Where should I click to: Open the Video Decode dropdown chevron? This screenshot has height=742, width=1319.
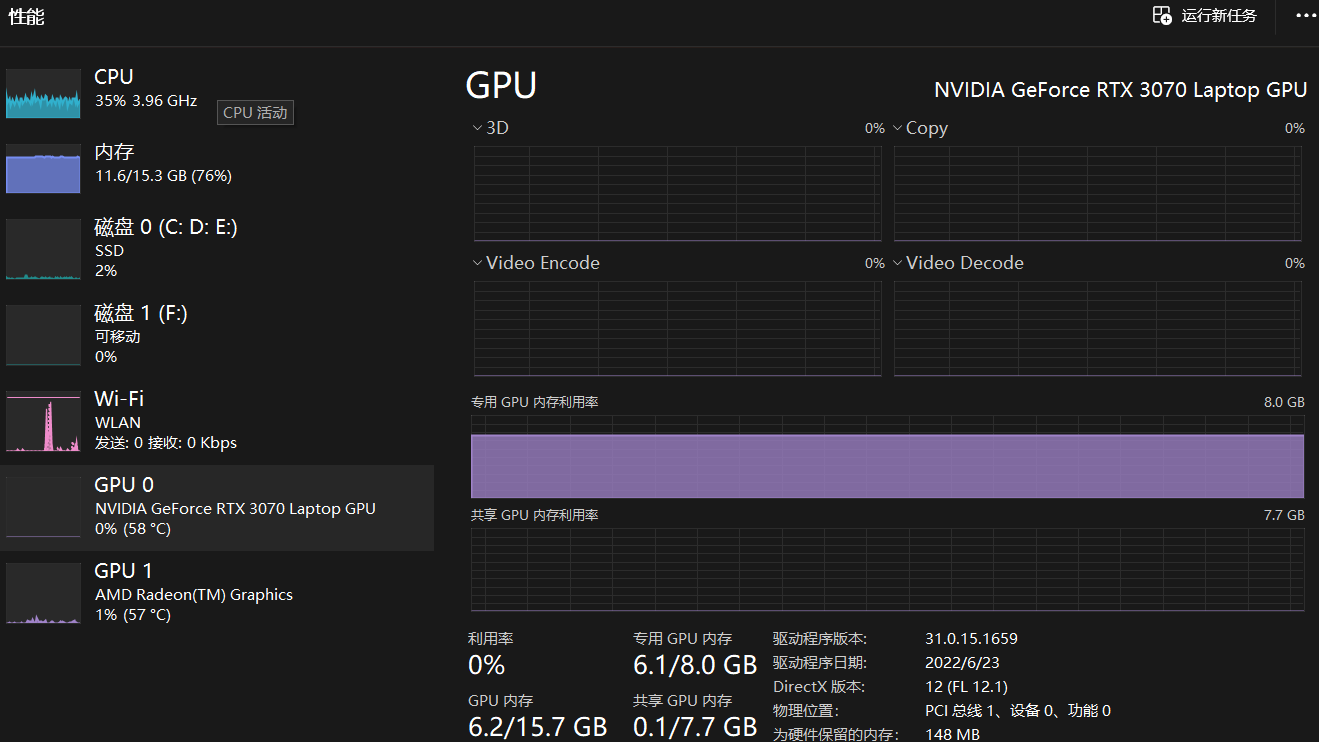[x=897, y=263]
